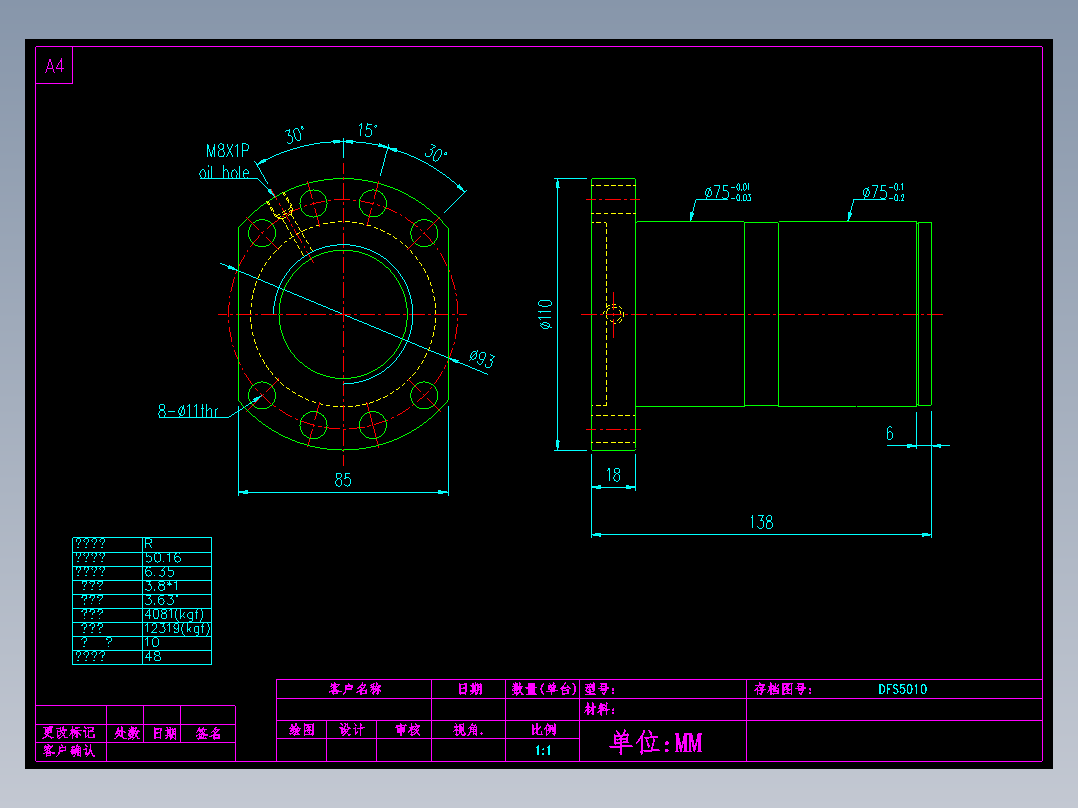Click the 1:1 scale value
This screenshot has height=808, width=1078.
[543, 750]
